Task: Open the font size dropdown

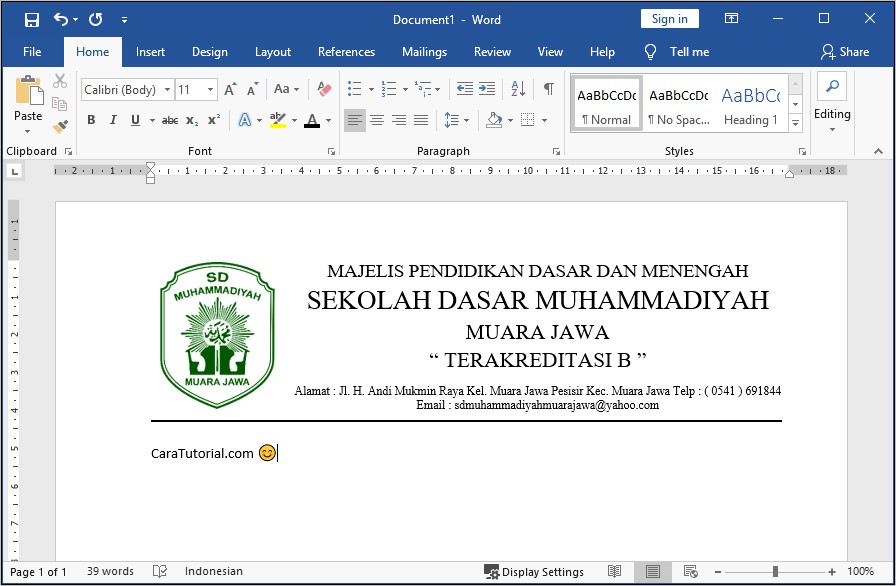Action: pos(197,89)
